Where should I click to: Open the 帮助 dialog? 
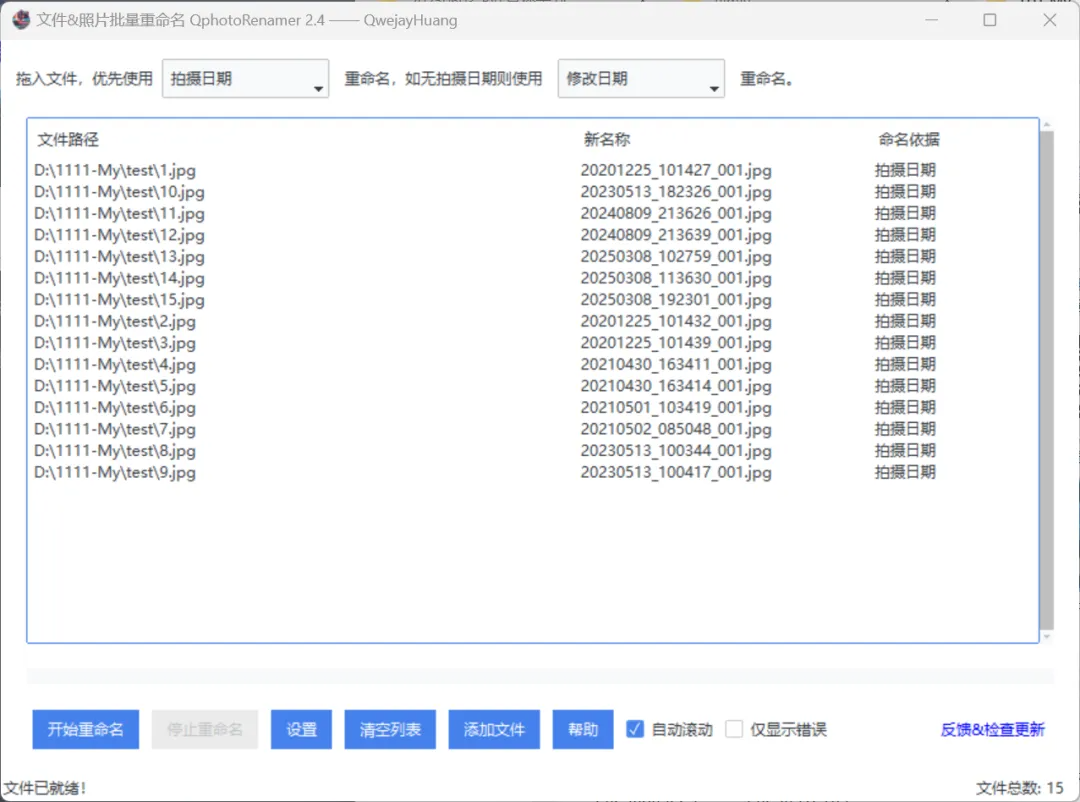point(582,729)
